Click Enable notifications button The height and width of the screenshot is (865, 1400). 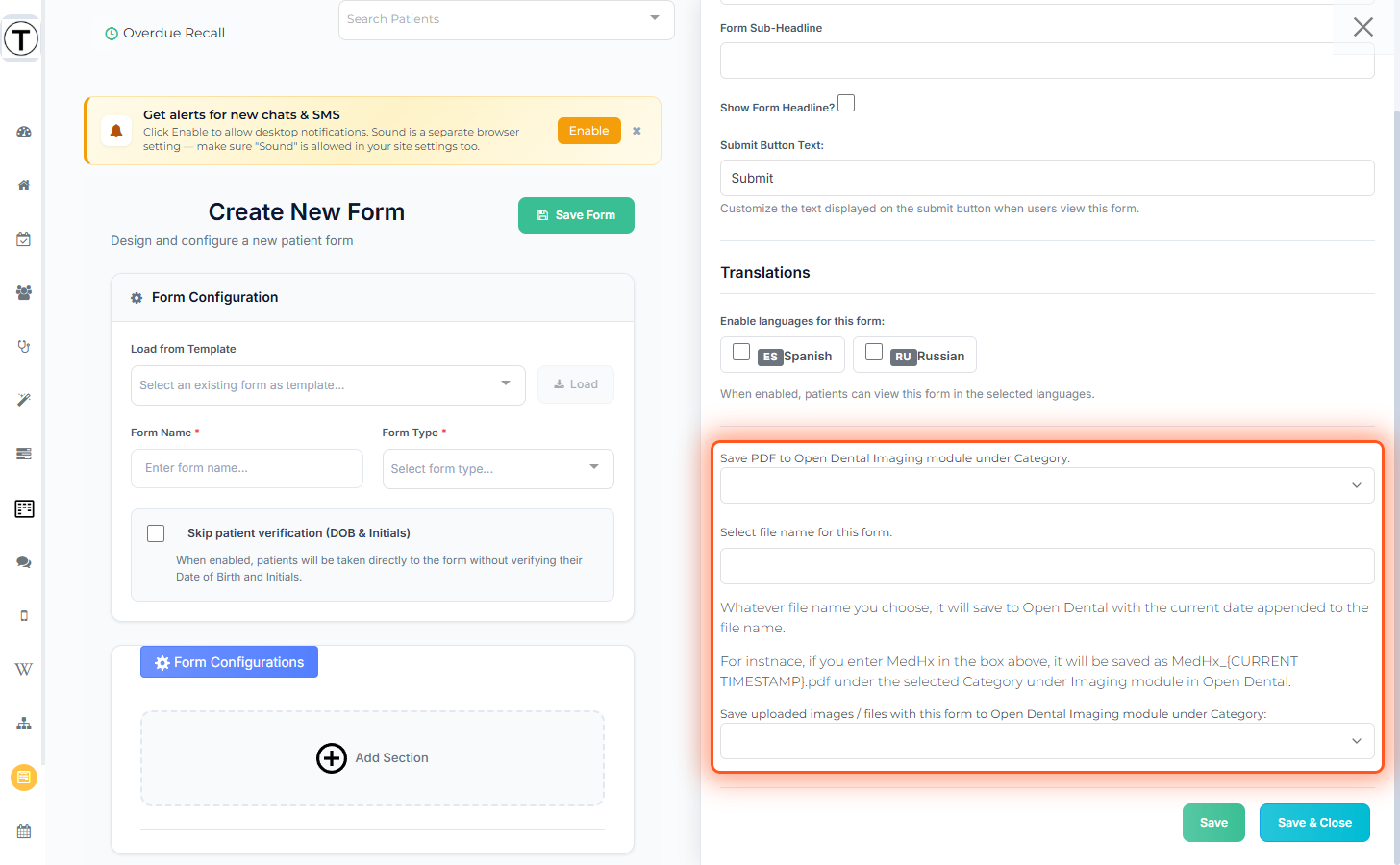589,131
